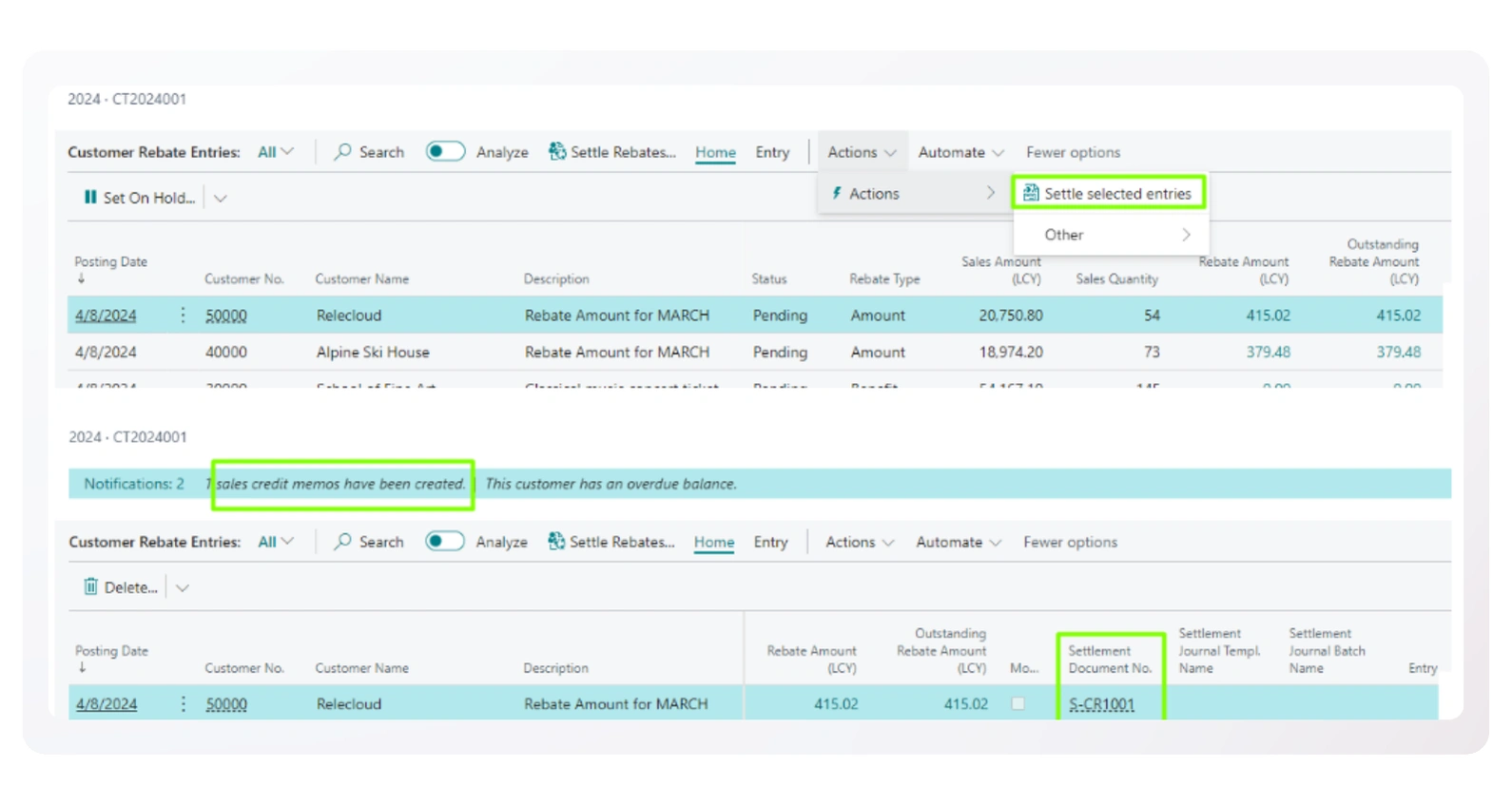Click customer number 40000 cell

point(226,352)
